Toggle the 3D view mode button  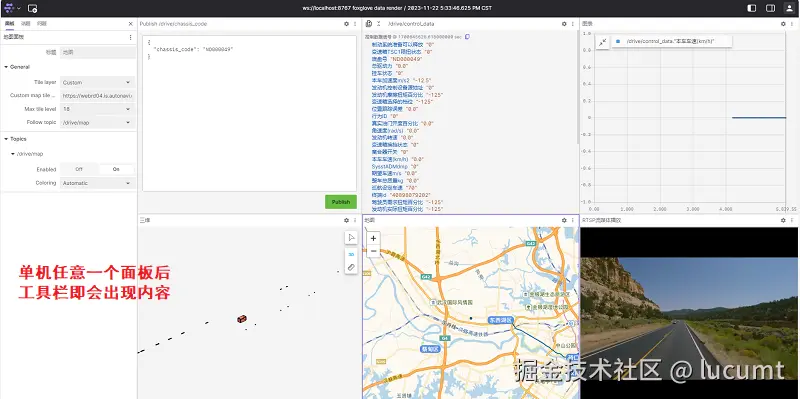pos(351,254)
